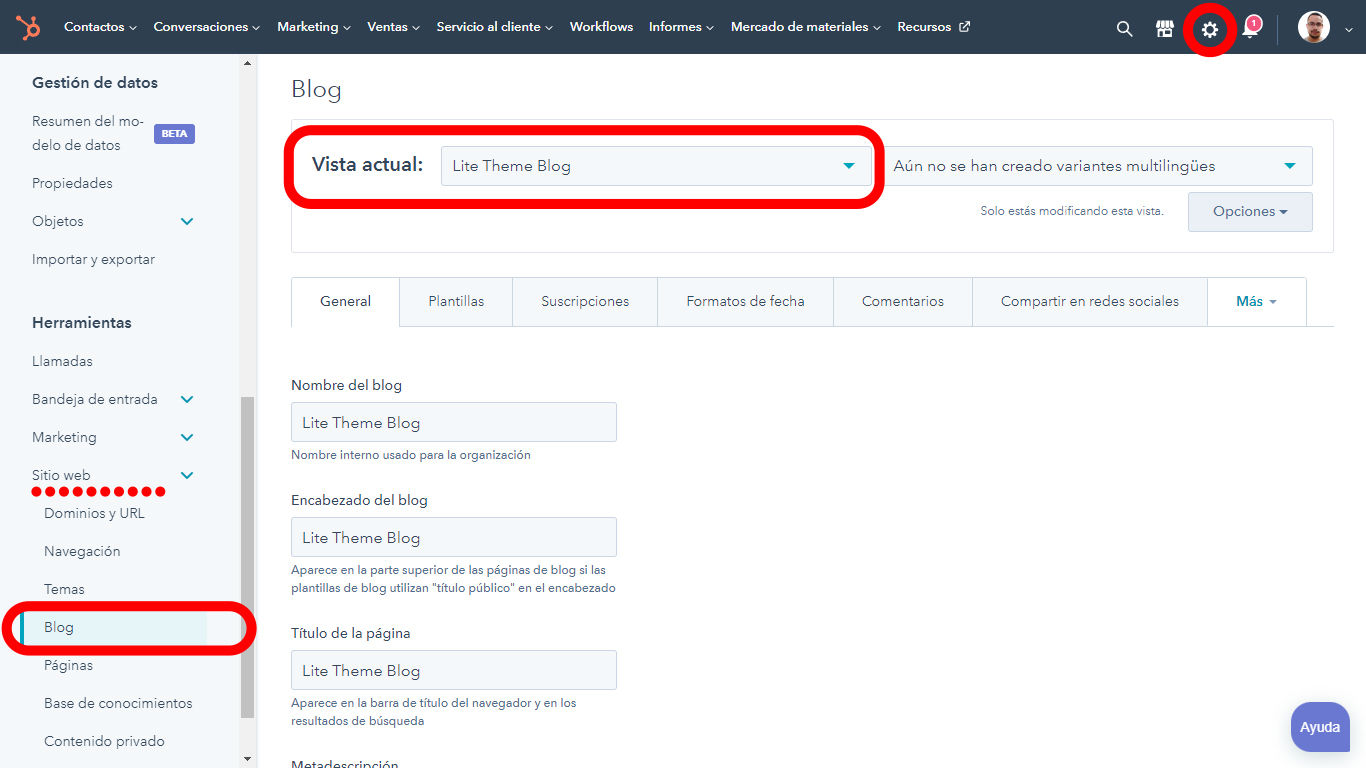Open Temas settings
Viewport: 1366px width, 768px height.
(64, 589)
